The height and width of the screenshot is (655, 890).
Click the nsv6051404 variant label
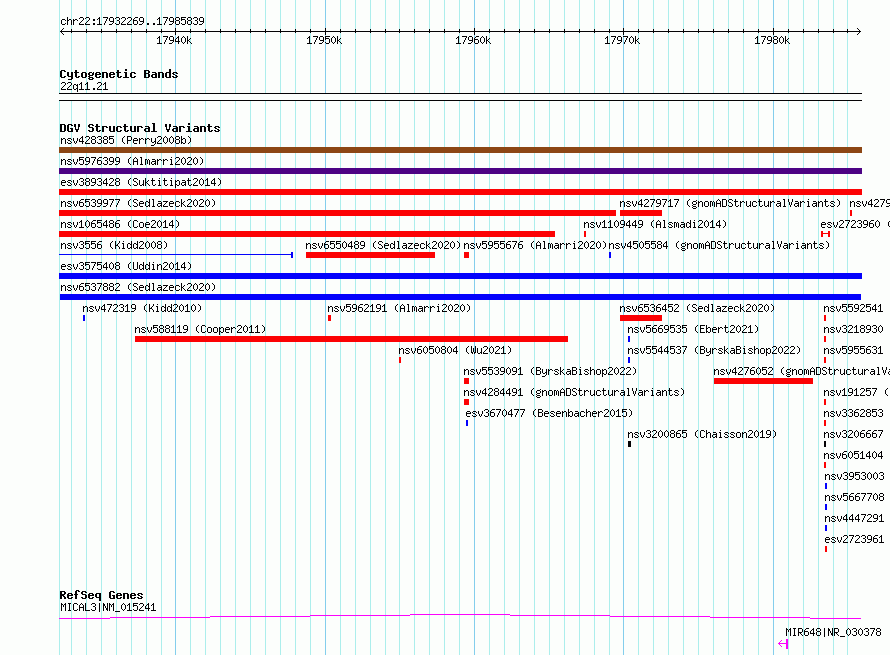[x=853, y=455]
